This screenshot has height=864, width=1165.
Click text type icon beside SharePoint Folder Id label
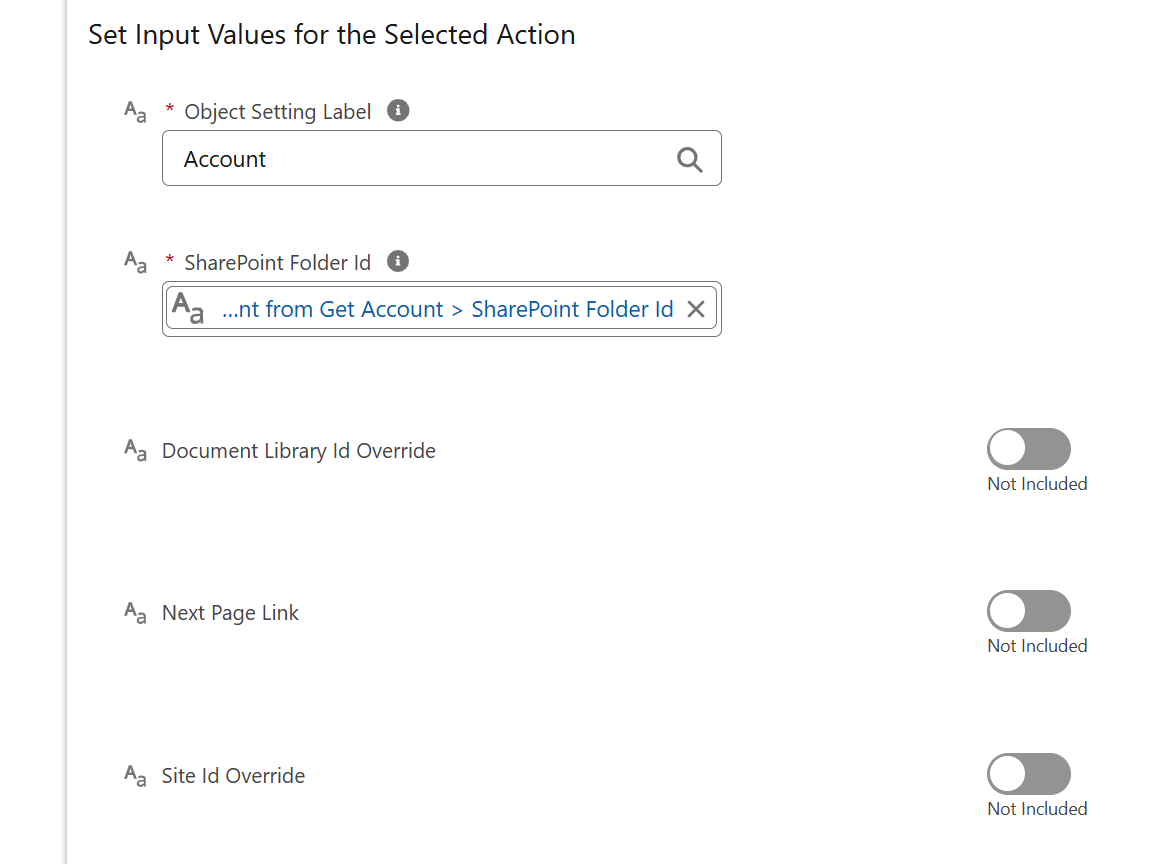tap(135, 262)
